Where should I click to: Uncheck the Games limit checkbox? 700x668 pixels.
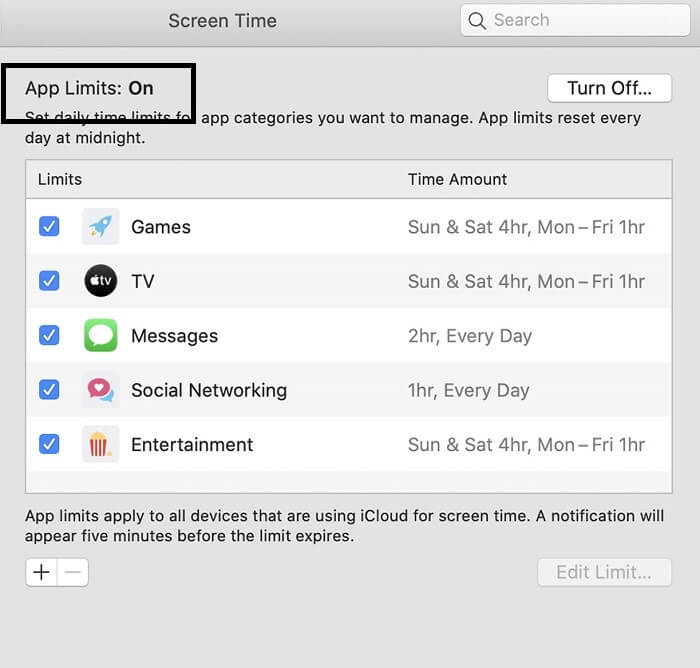pyautogui.click(x=49, y=227)
